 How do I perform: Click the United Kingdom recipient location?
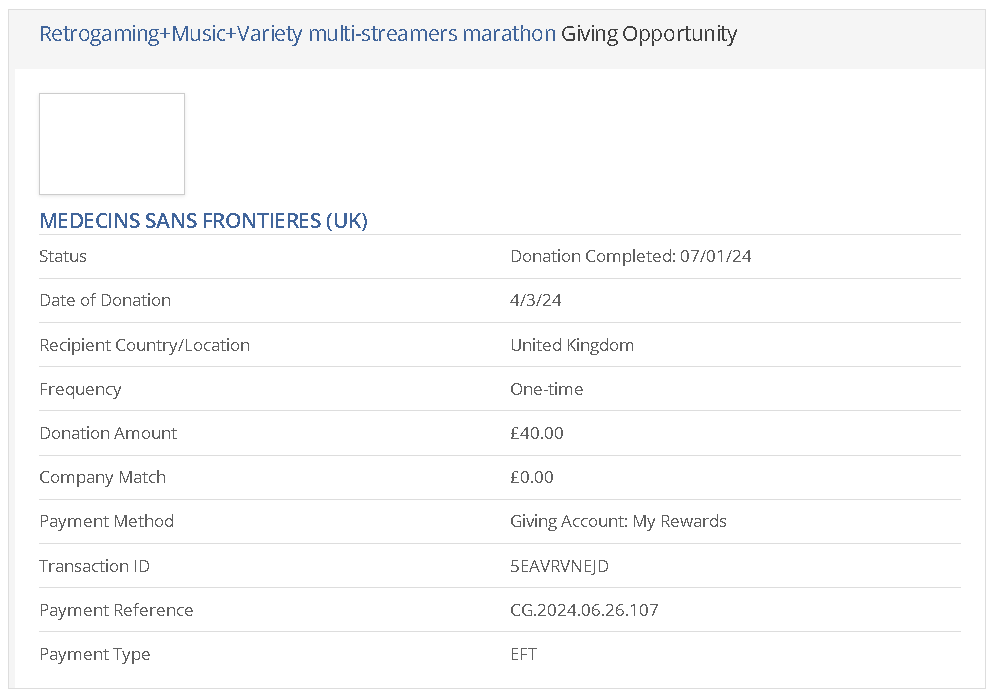coord(572,345)
